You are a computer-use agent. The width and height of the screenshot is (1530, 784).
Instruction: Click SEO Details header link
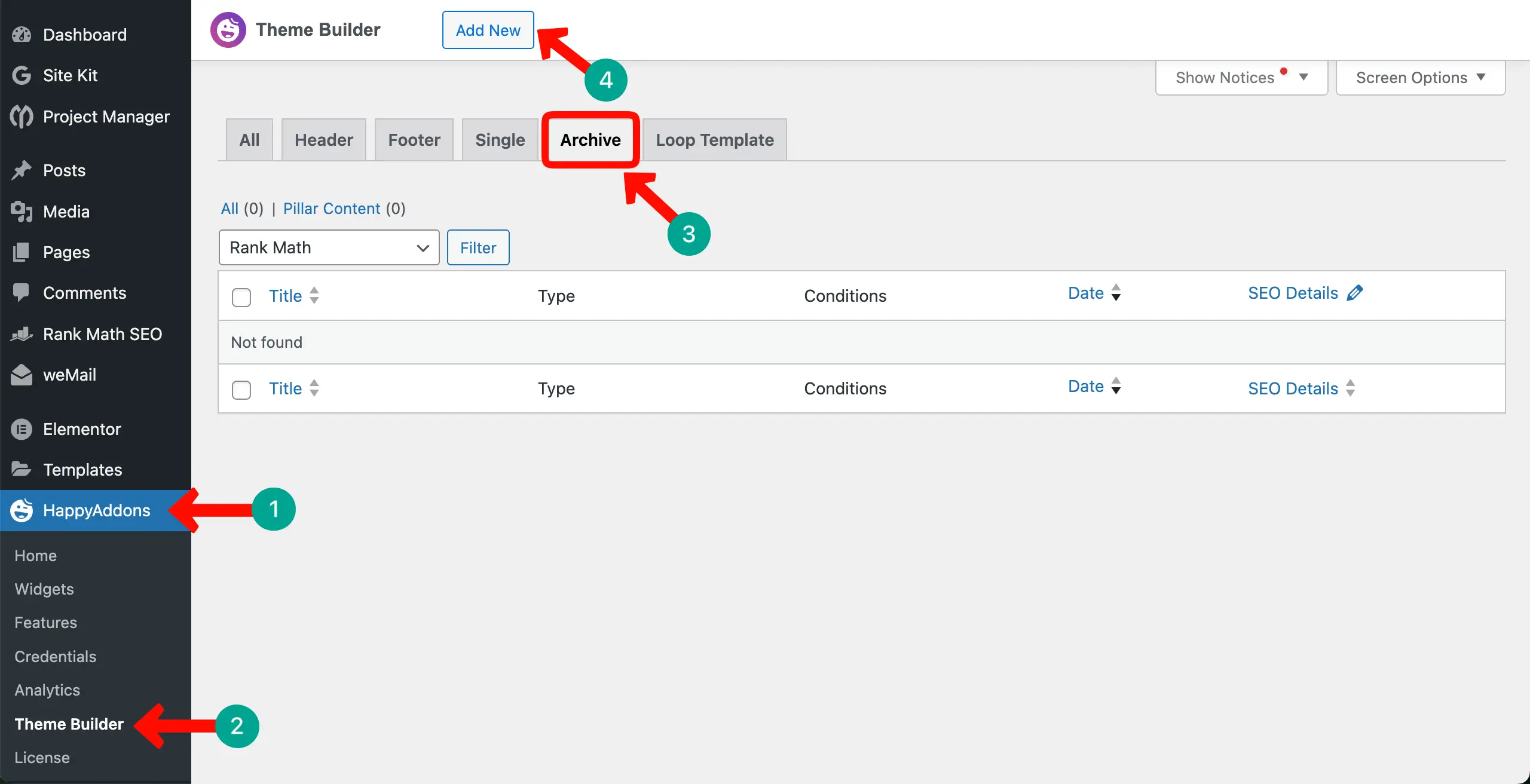[x=1293, y=293]
